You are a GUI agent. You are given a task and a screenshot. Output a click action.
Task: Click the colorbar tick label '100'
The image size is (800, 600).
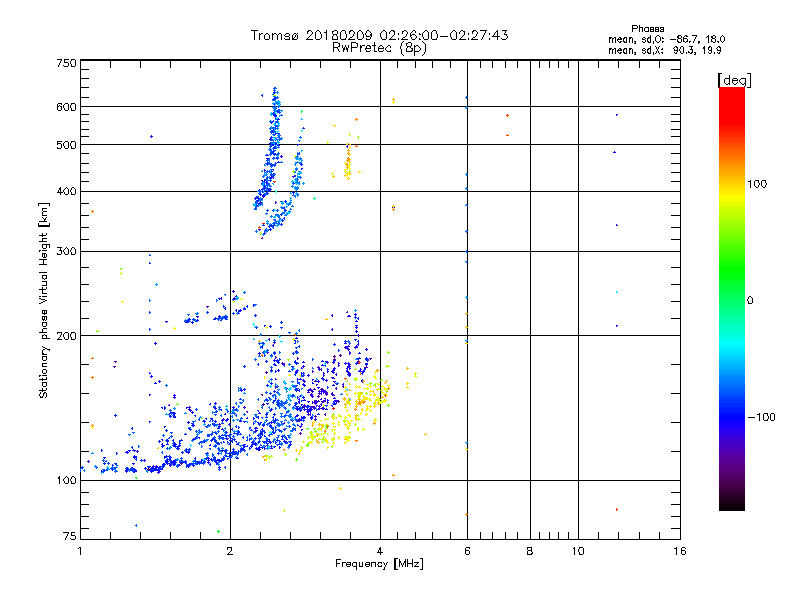point(757,184)
